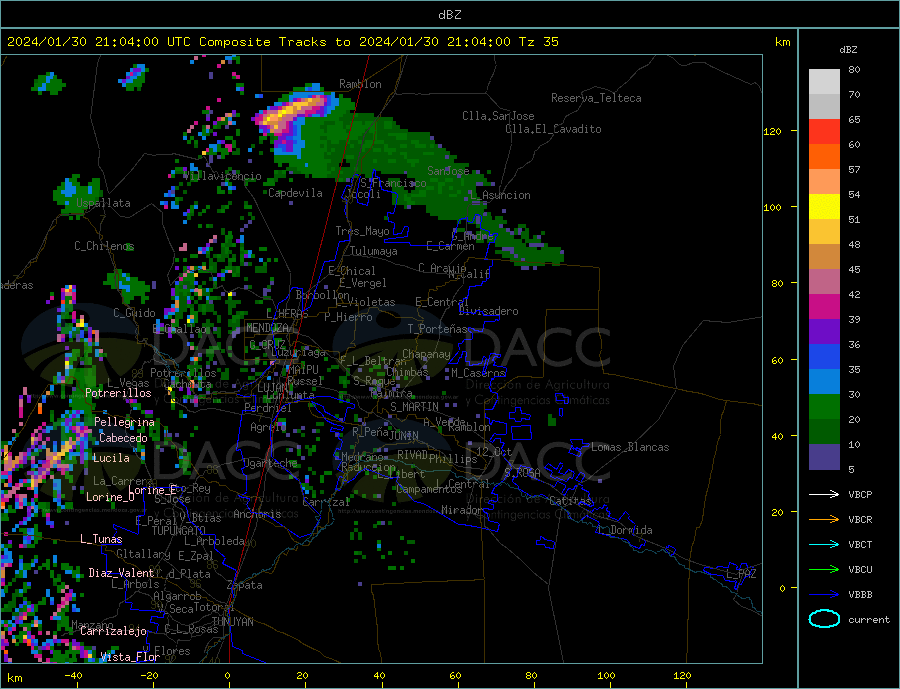The width and height of the screenshot is (900, 689).
Task: Click the 'VBBB' legend label
Action: coord(860,595)
